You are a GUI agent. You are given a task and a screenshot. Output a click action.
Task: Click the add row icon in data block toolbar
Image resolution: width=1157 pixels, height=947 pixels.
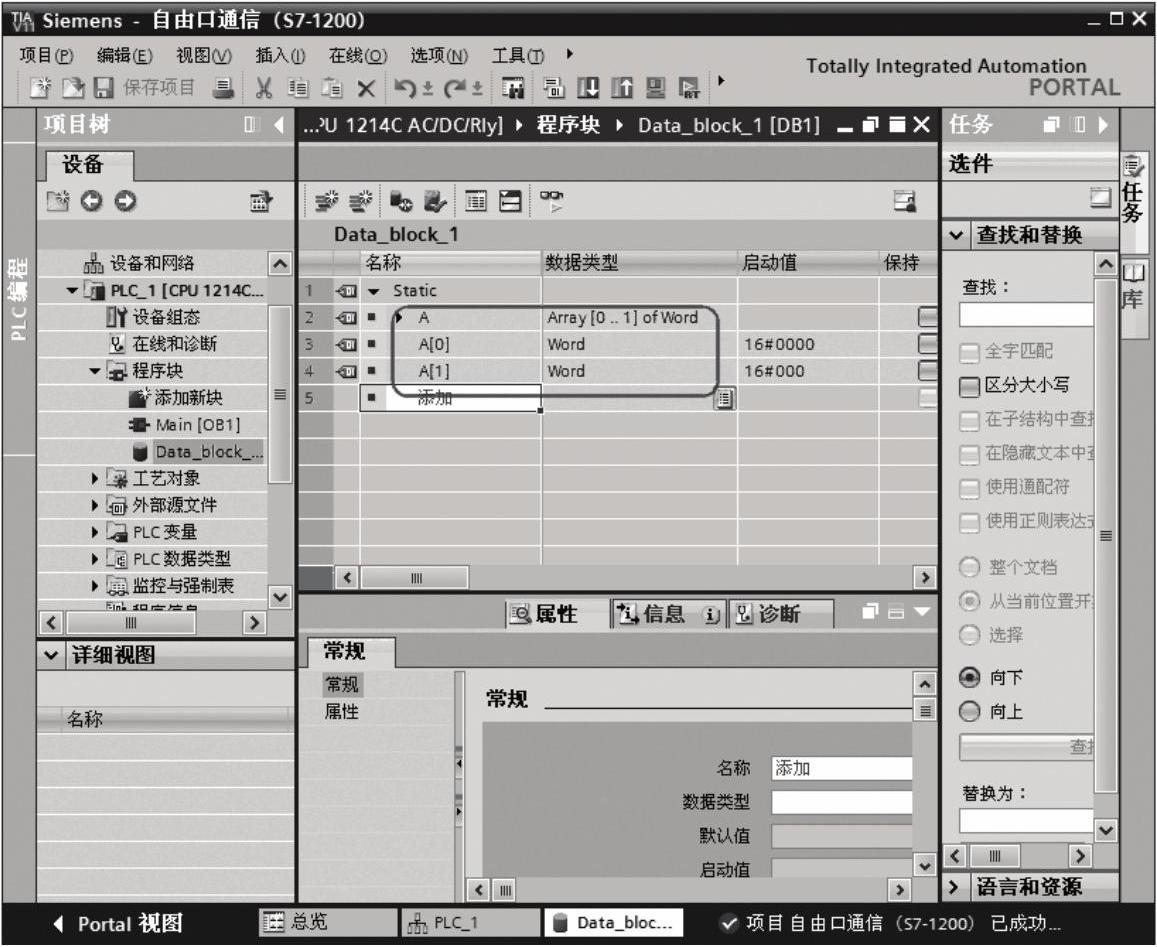click(360, 201)
